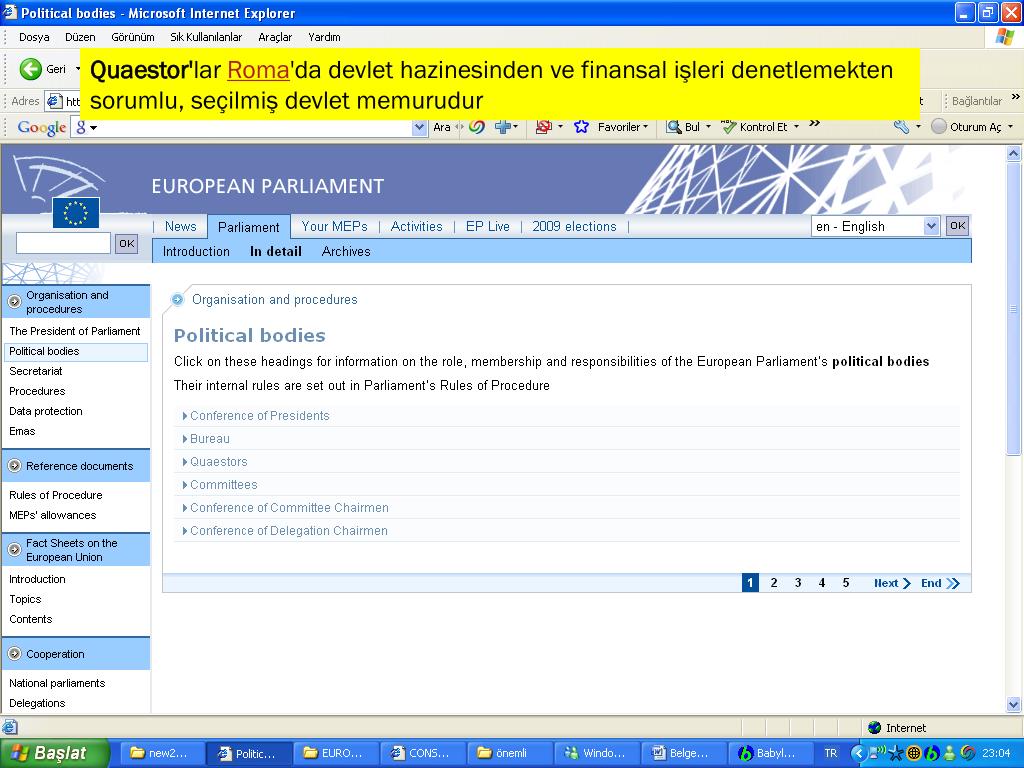The height and width of the screenshot is (768, 1024).
Task: Click the Bul magnifier icon in Google toolbar
Action: 675,127
